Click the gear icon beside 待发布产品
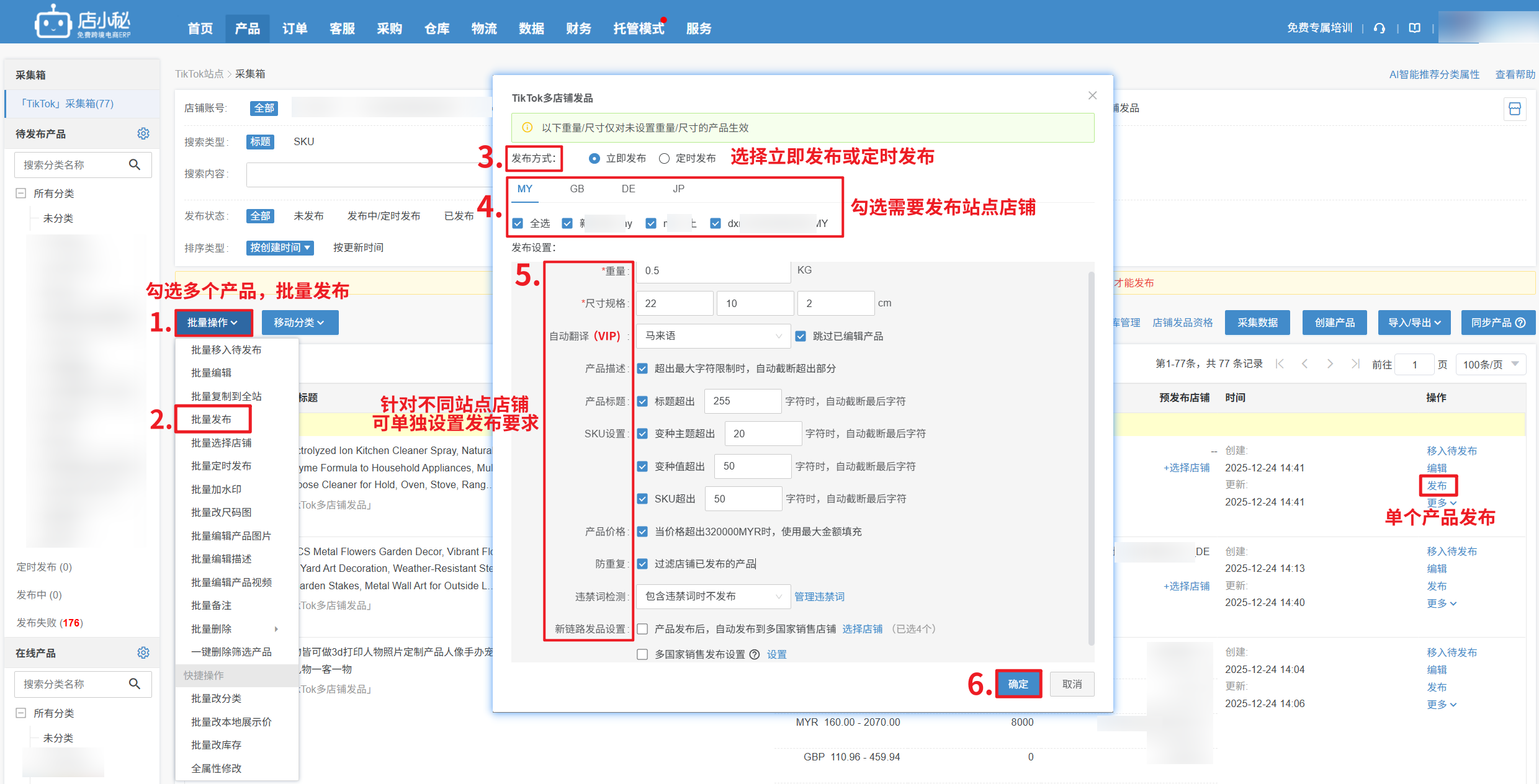This screenshot has height=784, width=1539. (x=143, y=133)
